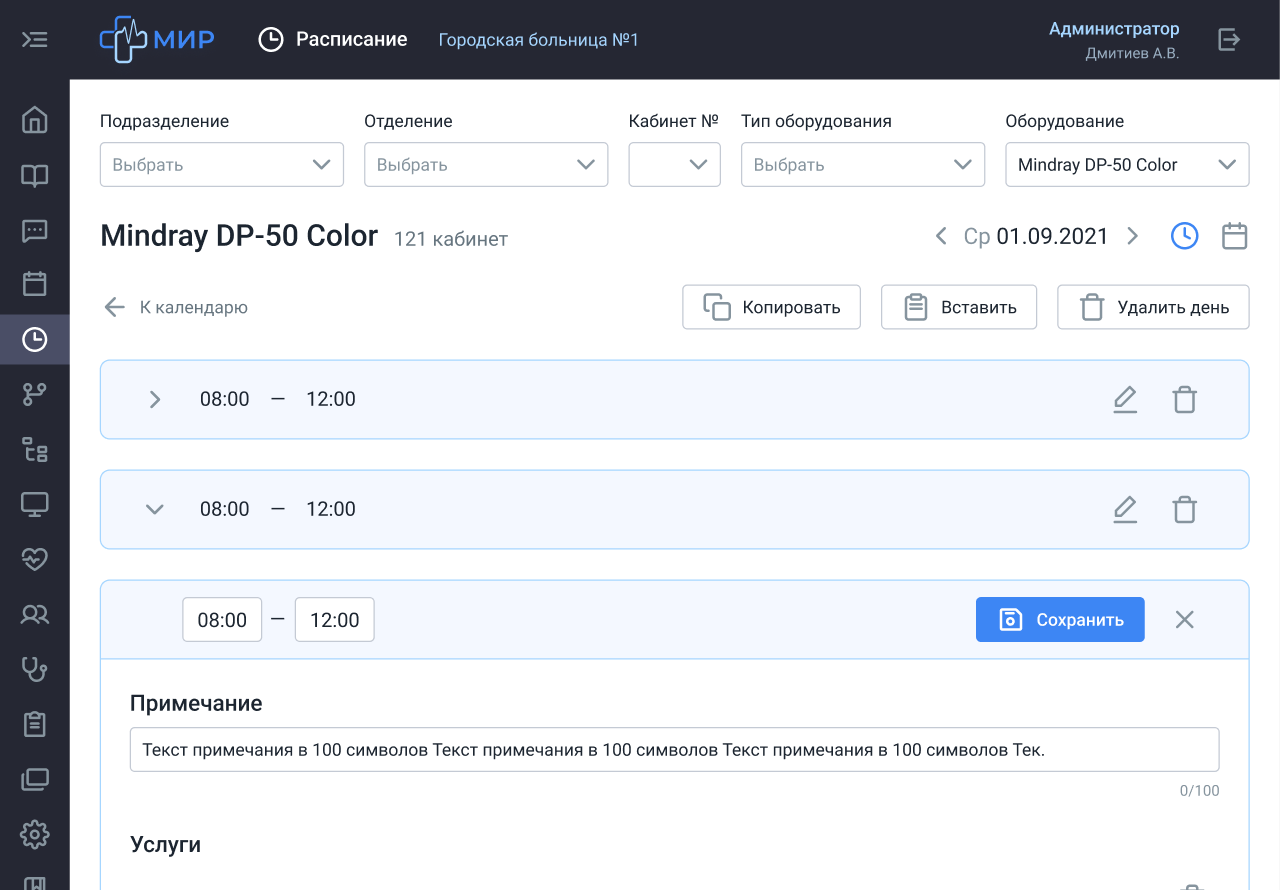Edit the first 08:00–12:00 time slot
Viewport: 1280px width, 890px height.
pos(1125,400)
